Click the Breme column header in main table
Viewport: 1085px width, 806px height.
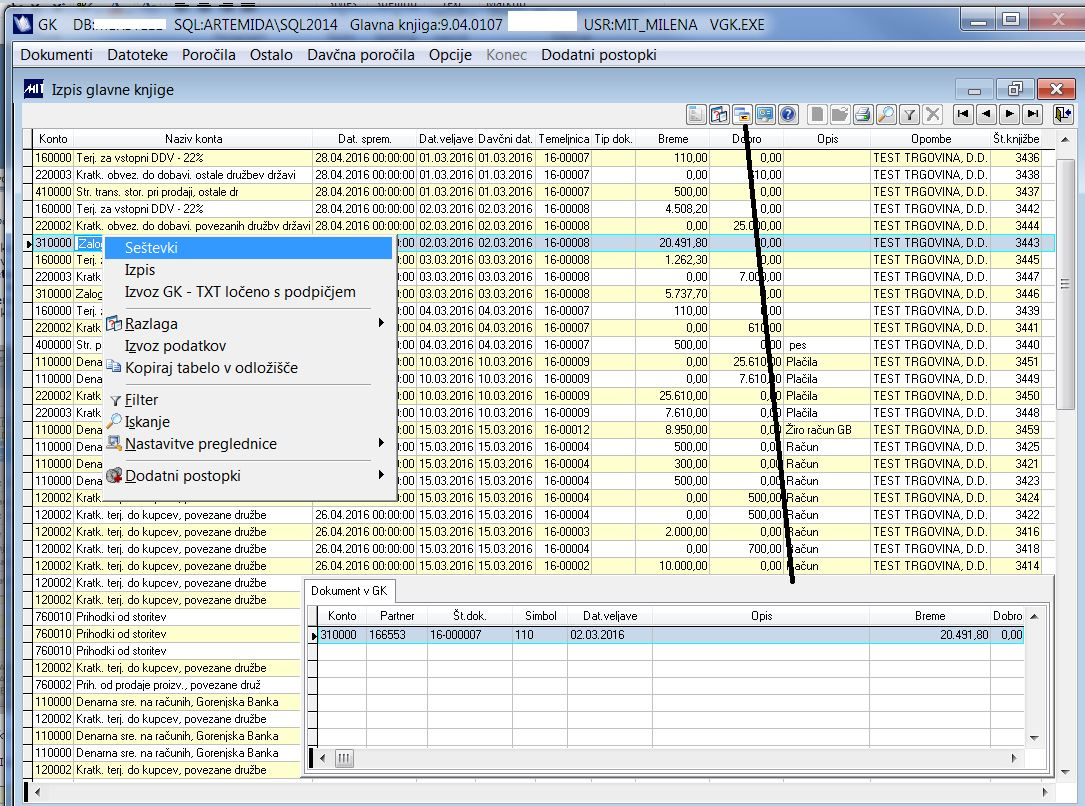(673, 139)
